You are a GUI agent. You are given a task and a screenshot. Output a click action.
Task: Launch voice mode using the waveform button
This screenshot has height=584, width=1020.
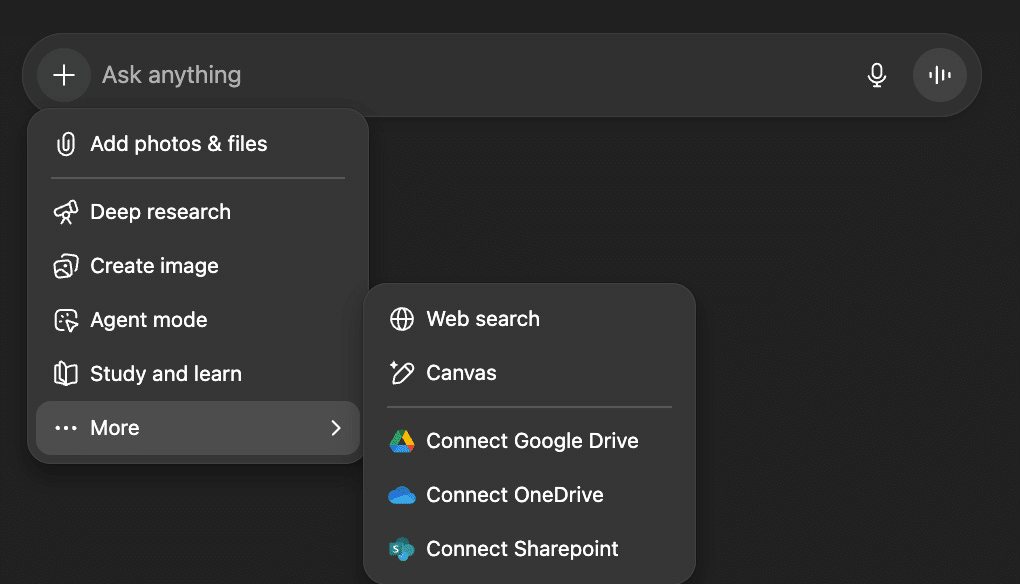(939, 75)
